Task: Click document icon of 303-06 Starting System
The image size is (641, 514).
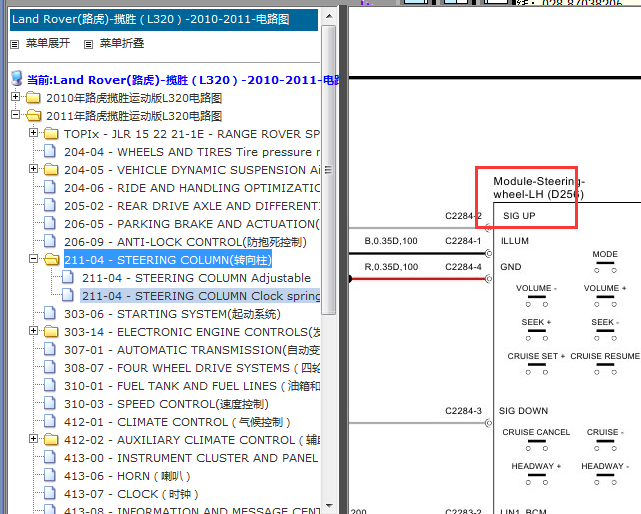Action: [x=50, y=313]
